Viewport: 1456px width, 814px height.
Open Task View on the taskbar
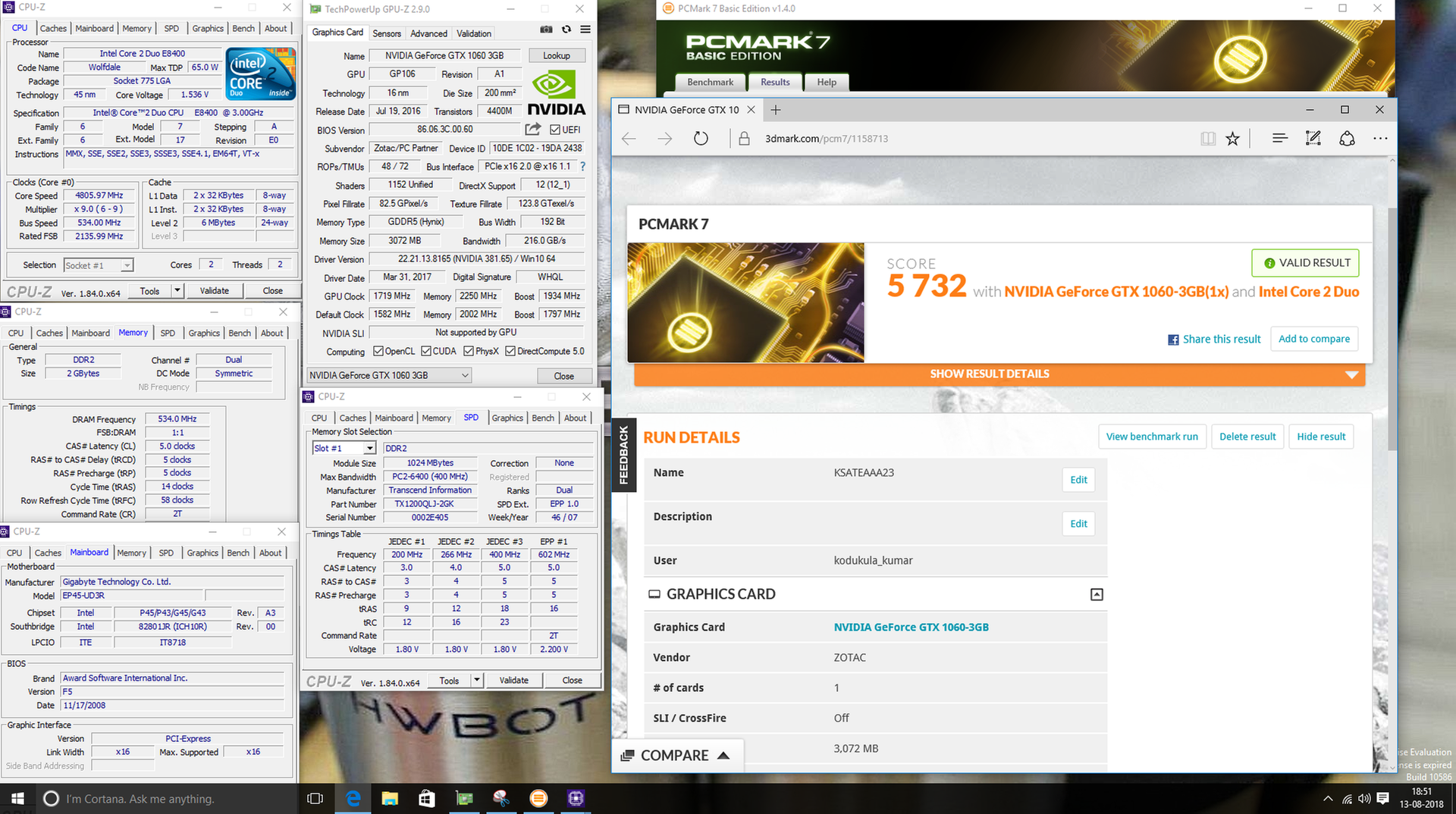(x=315, y=799)
